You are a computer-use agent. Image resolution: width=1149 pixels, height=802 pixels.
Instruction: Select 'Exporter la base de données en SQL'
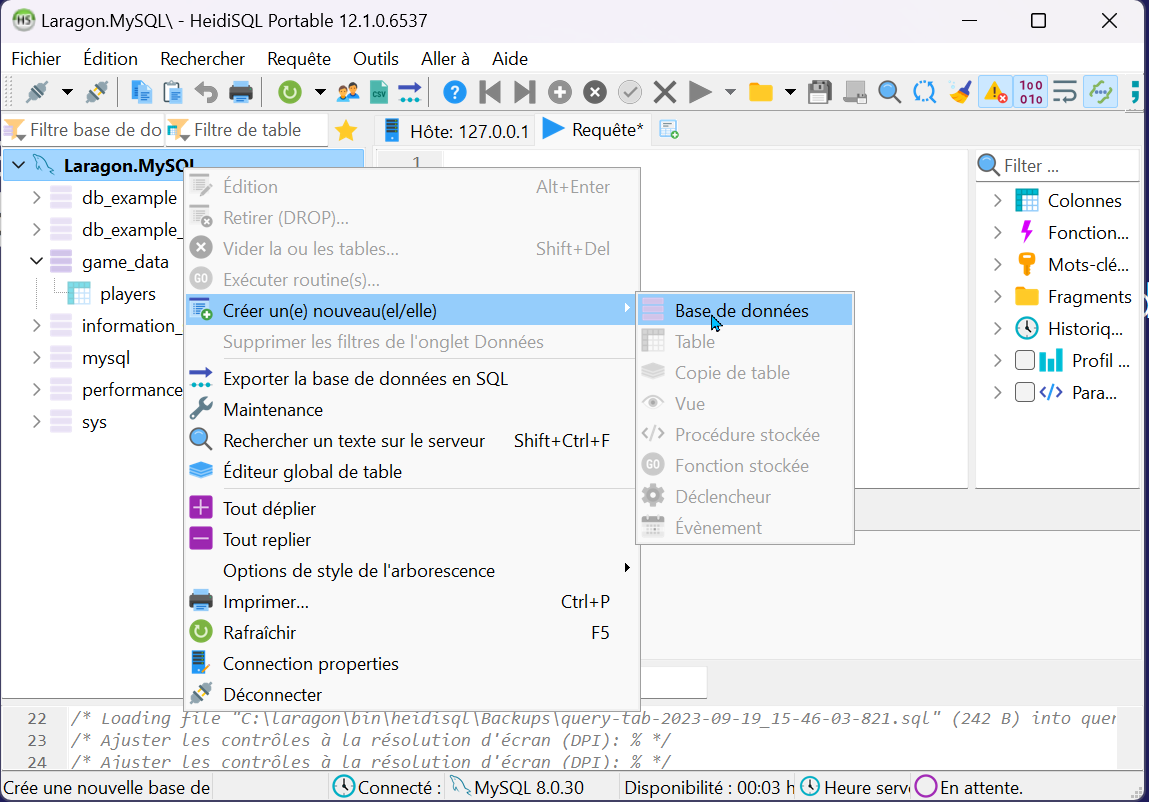[365, 379]
